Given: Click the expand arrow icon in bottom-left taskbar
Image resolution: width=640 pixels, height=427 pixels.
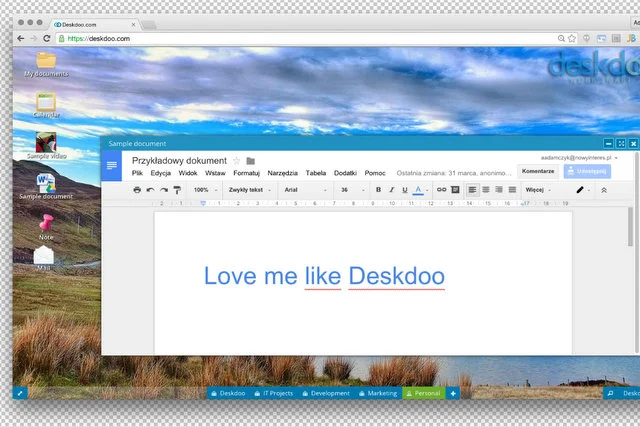Looking at the screenshot, I should 20,393.
